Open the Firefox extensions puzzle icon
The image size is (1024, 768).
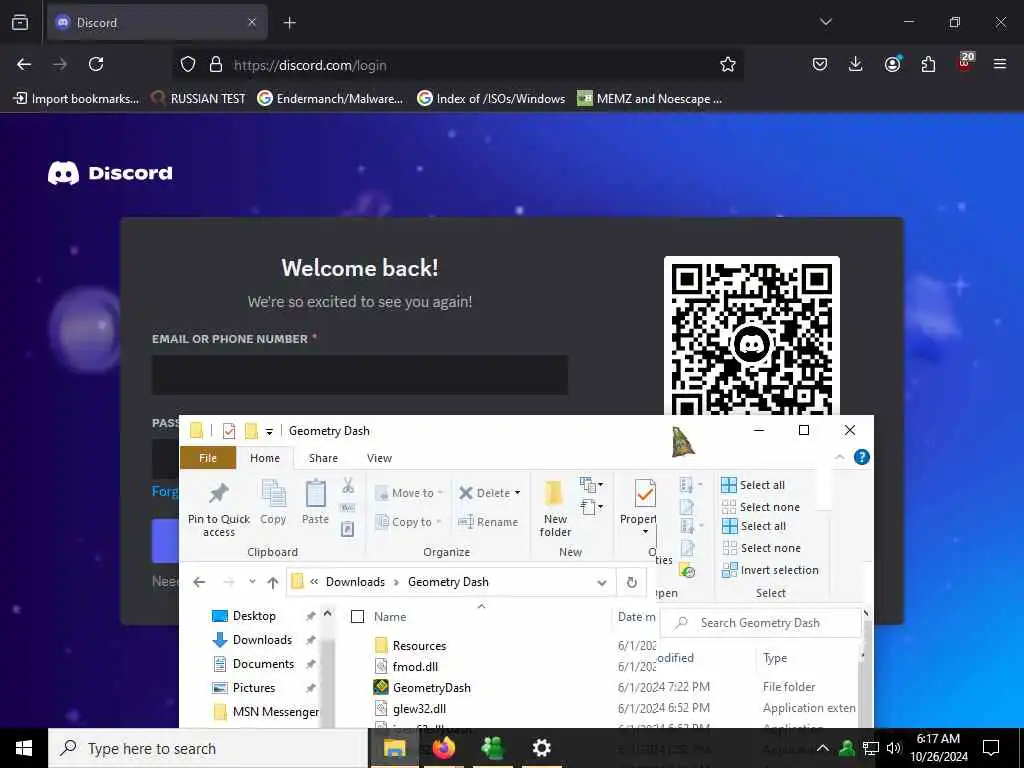point(928,64)
